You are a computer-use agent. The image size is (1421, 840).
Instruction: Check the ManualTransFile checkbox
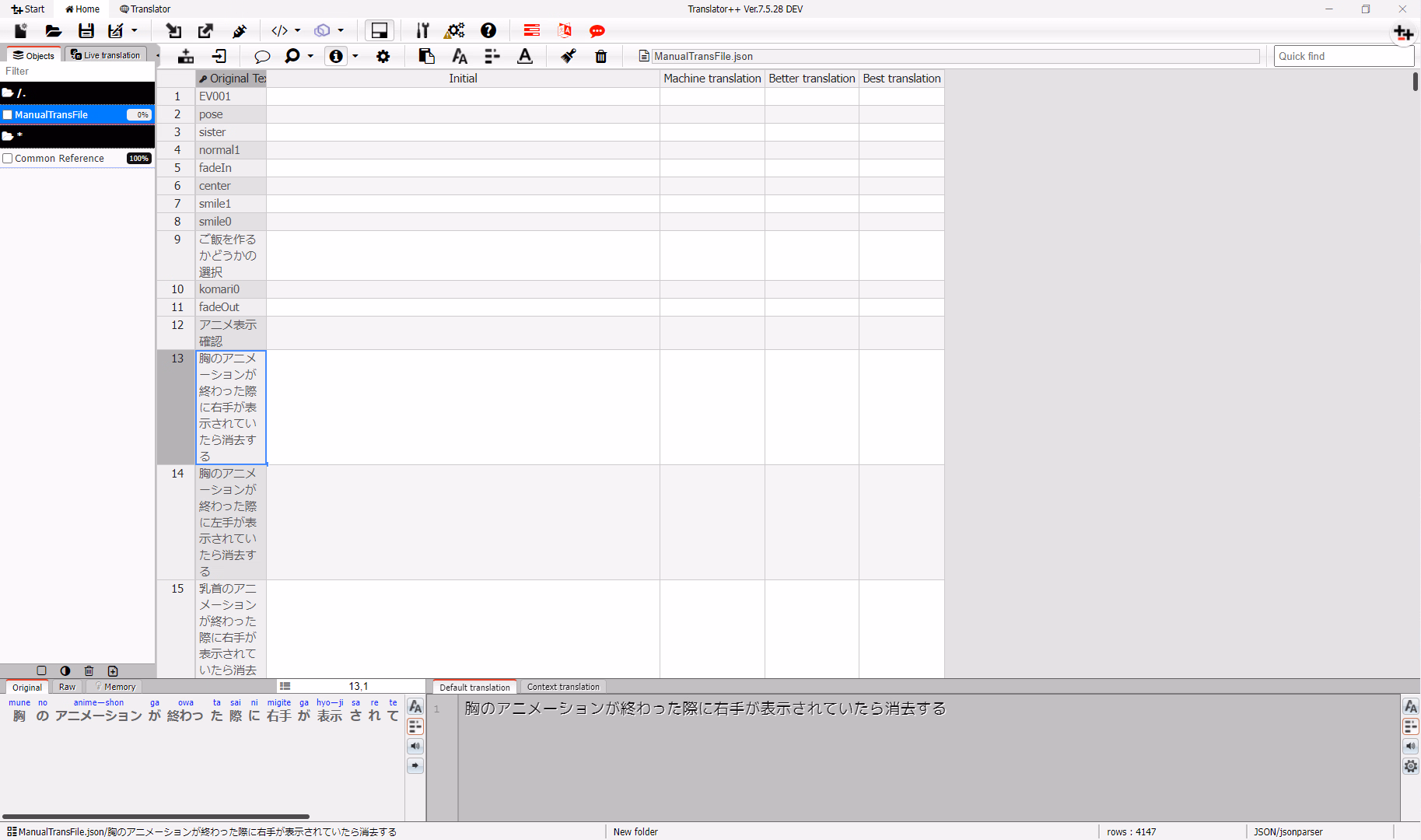(8, 115)
